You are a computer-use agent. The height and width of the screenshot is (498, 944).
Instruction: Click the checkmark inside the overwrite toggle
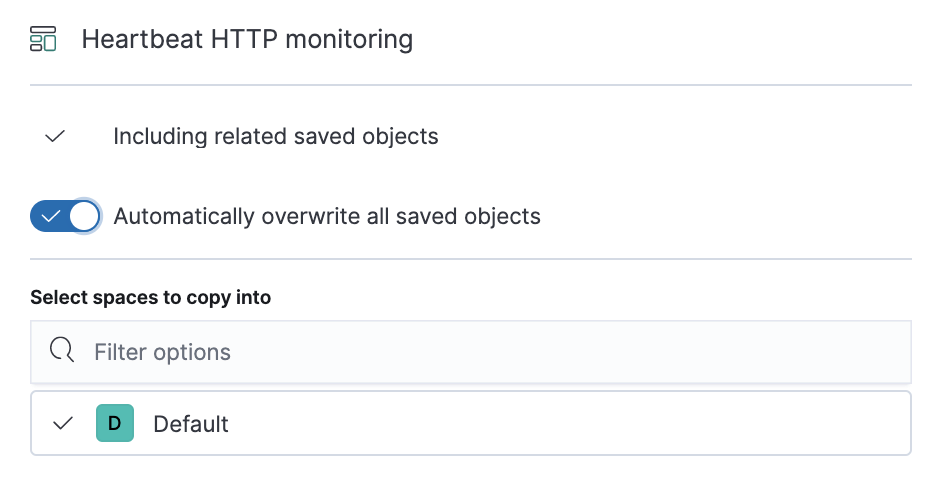[51, 216]
